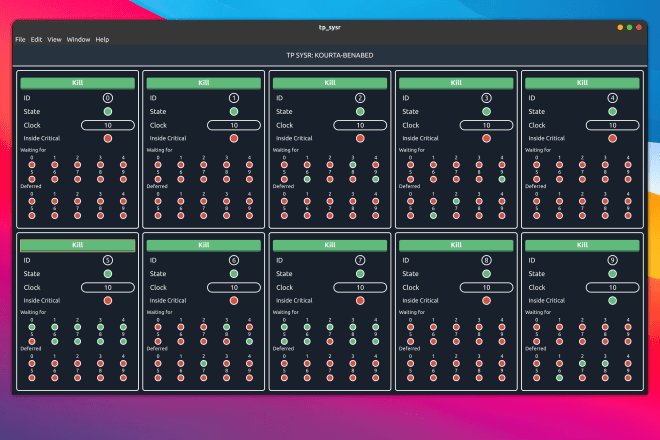Click the Inside Critical label in process 8
The width and height of the screenshot is (660, 440).
[x=420, y=301]
